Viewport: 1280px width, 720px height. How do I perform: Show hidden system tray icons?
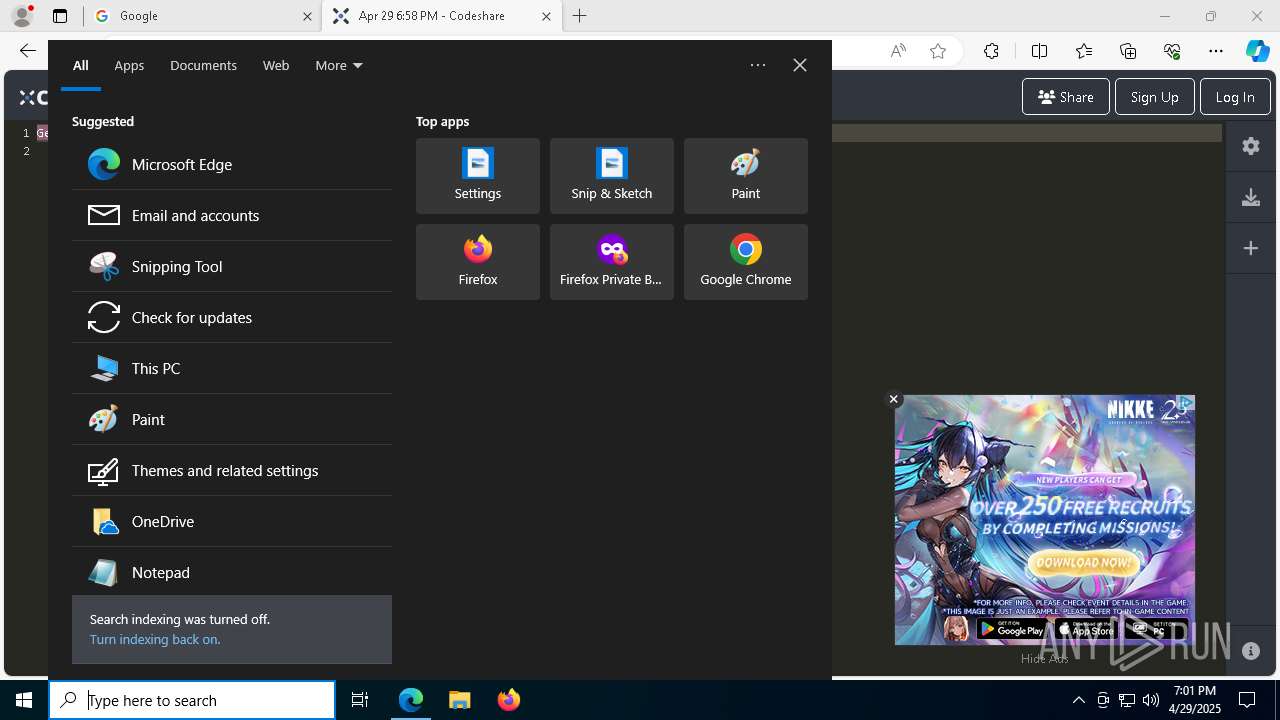[x=1079, y=700]
